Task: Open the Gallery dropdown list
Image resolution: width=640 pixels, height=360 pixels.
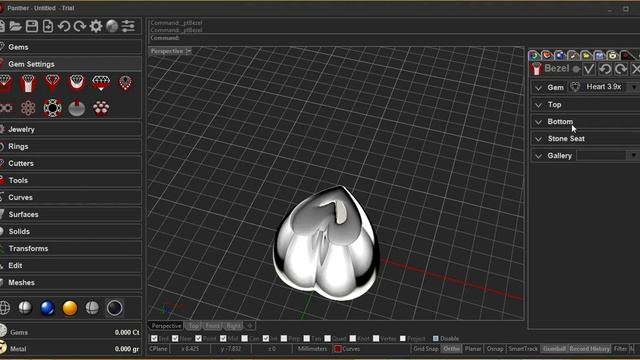Action: [x=633, y=156]
